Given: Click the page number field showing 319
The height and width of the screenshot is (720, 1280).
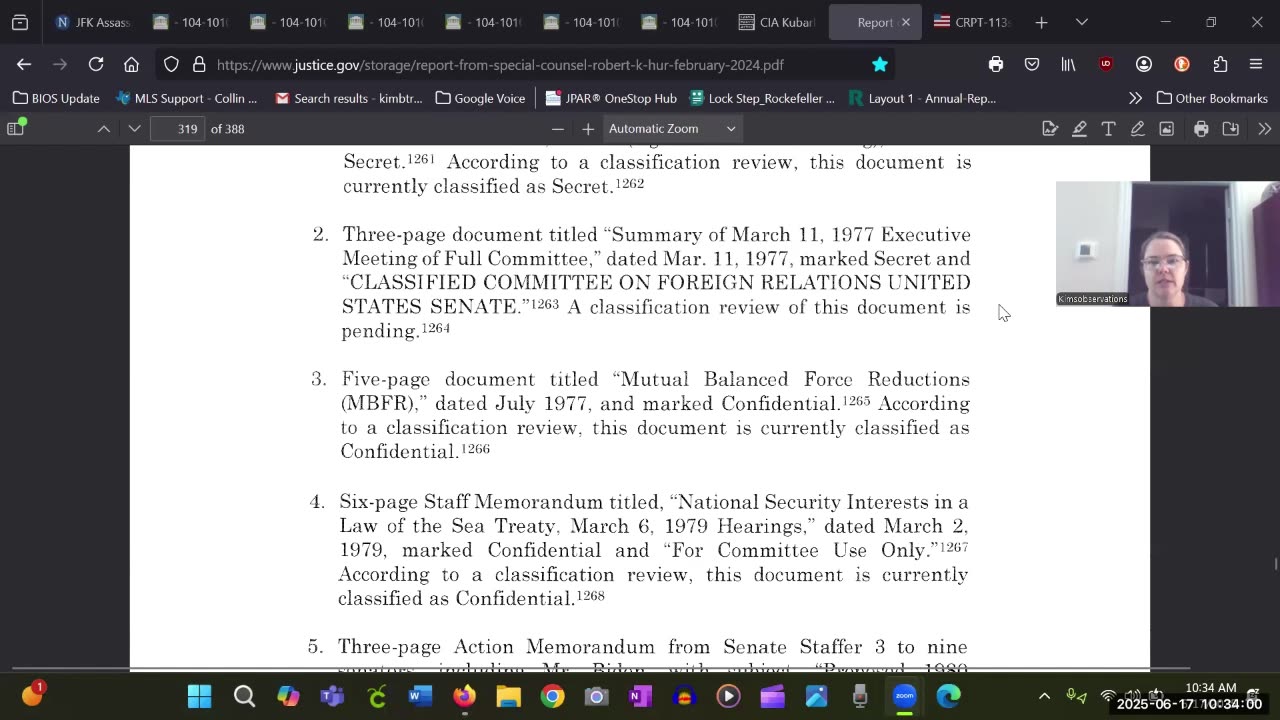Looking at the screenshot, I should click(177, 128).
